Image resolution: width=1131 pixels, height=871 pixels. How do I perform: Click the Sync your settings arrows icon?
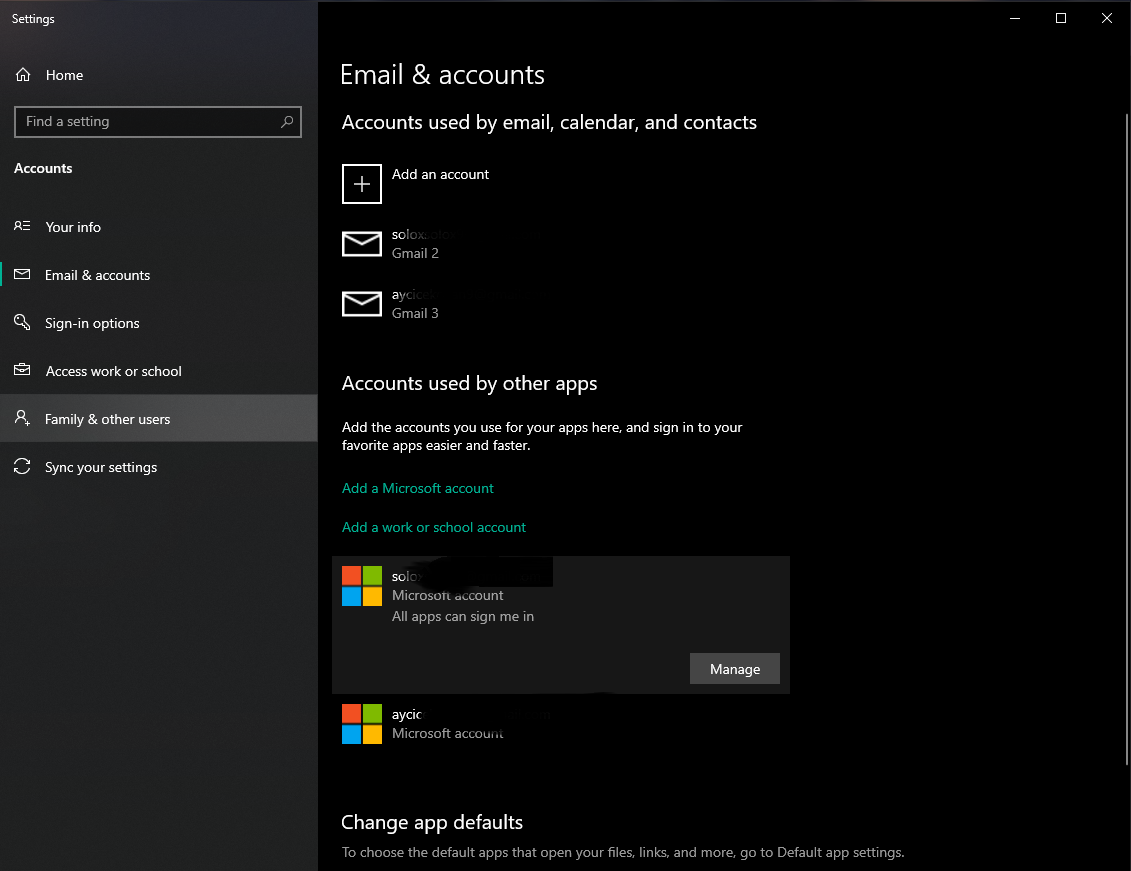[x=22, y=467]
